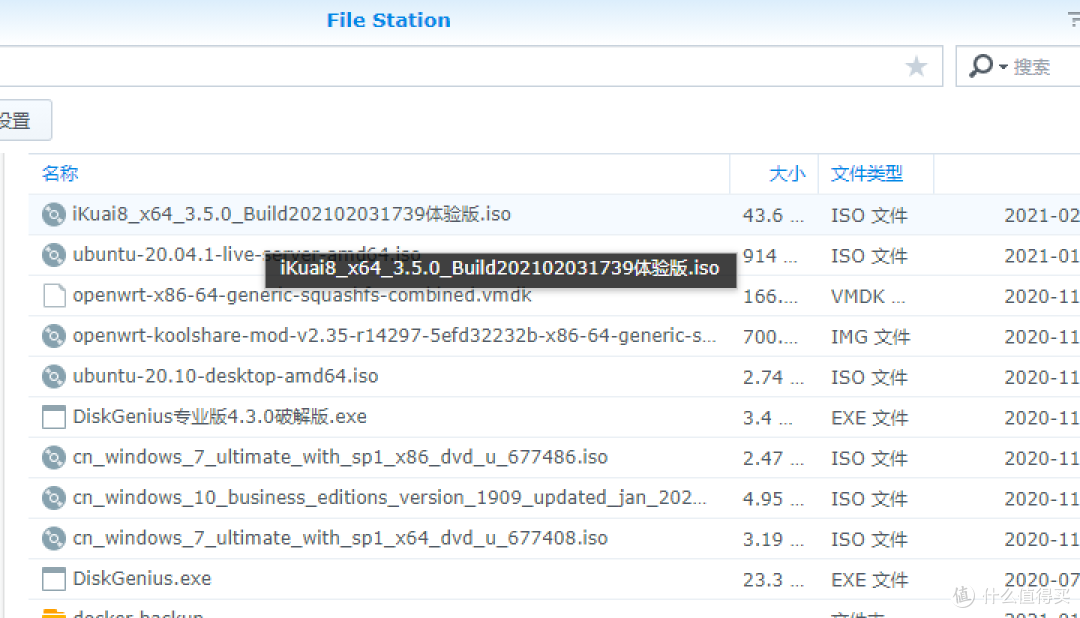Sort files by the 大小 column
Image resolution: width=1080 pixels, height=618 pixels.
click(787, 173)
